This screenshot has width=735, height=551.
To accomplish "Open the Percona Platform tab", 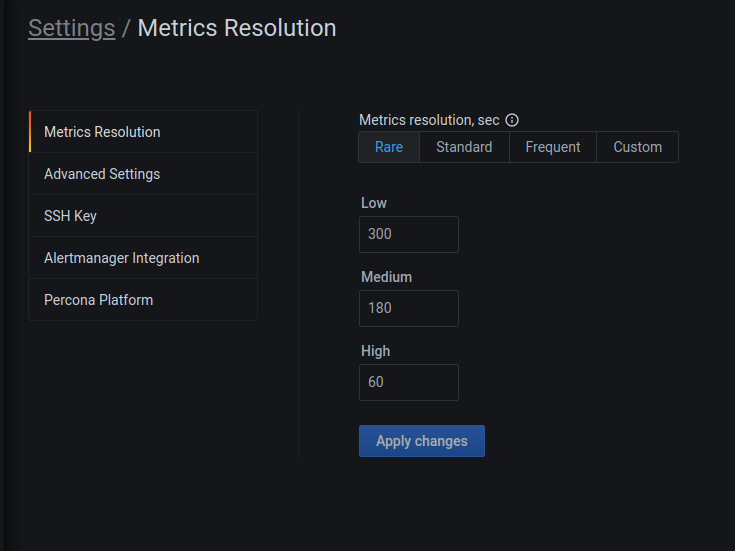I will 98,300.
